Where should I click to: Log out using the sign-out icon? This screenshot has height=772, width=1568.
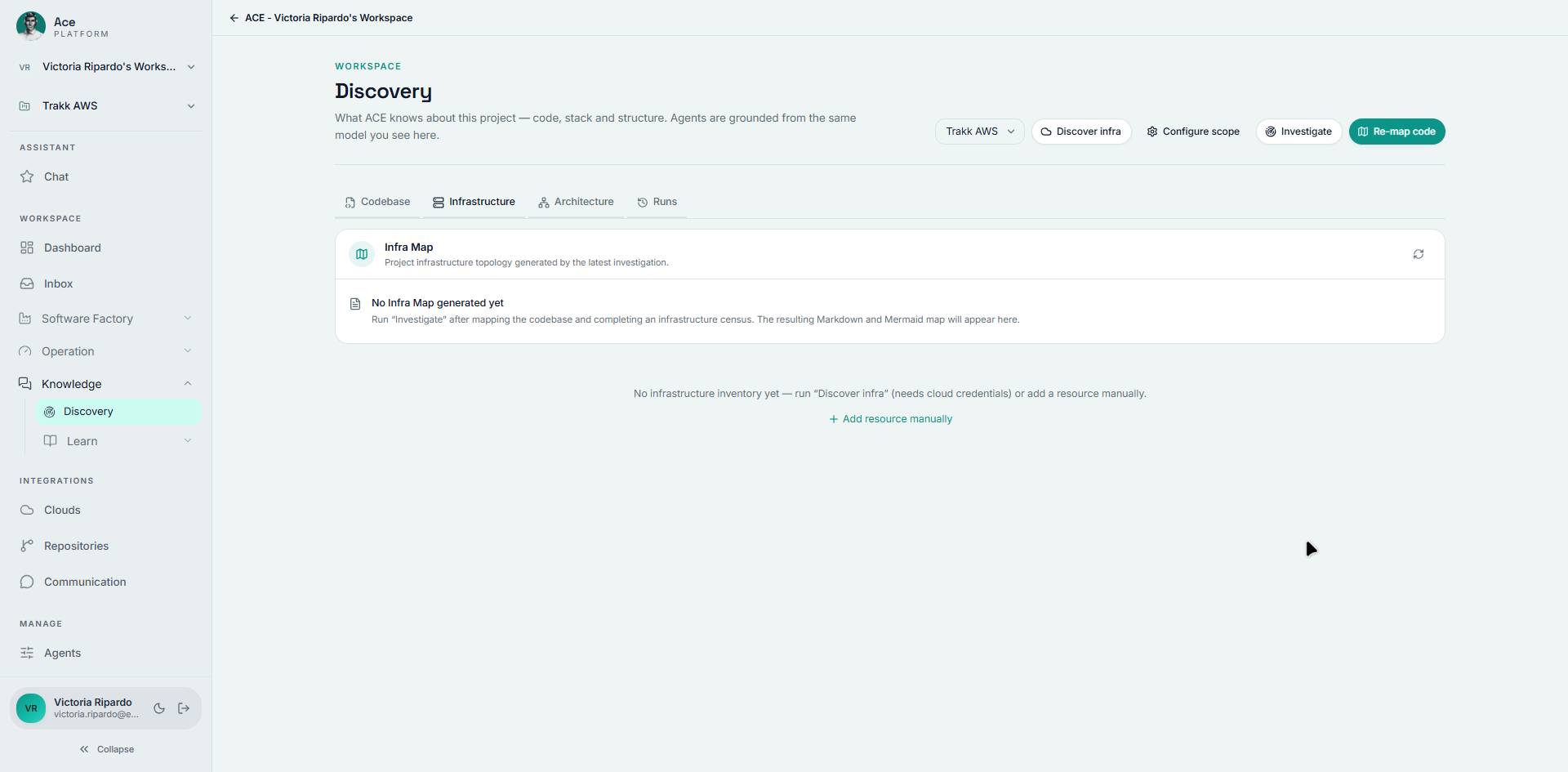pyautogui.click(x=184, y=708)
